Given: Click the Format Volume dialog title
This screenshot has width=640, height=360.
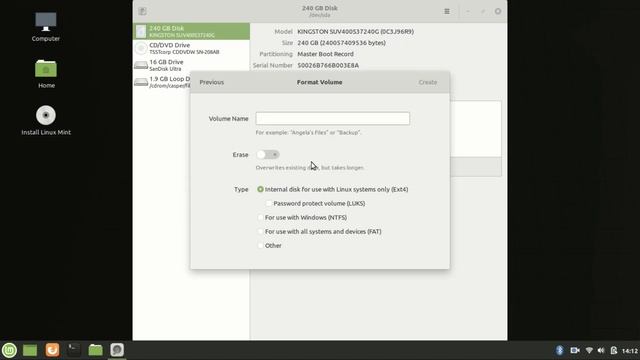Looking at the screenshot, I should pos(320,82).
